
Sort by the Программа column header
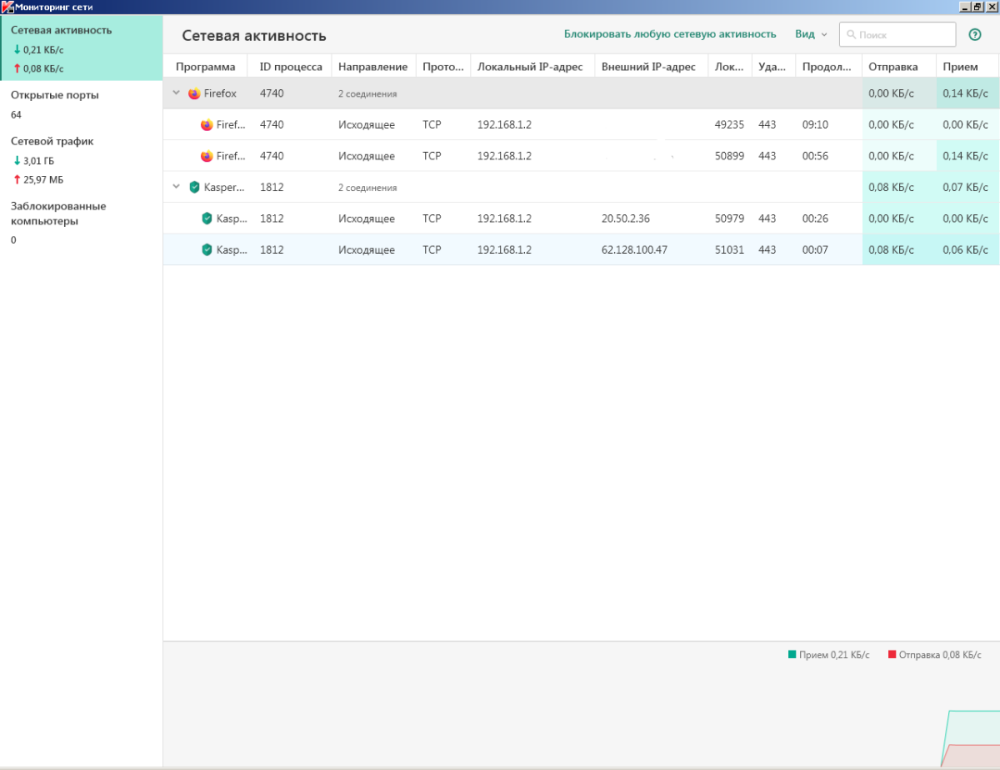pyautogui.click(x=205, y=67)
